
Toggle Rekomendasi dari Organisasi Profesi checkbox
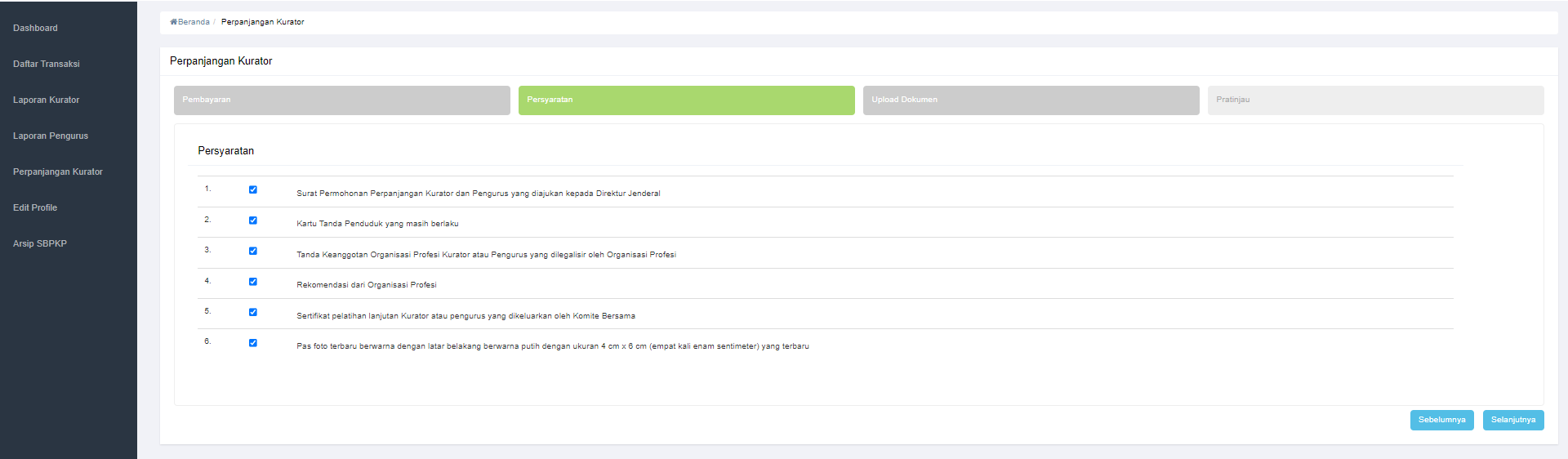click(253, 282)
